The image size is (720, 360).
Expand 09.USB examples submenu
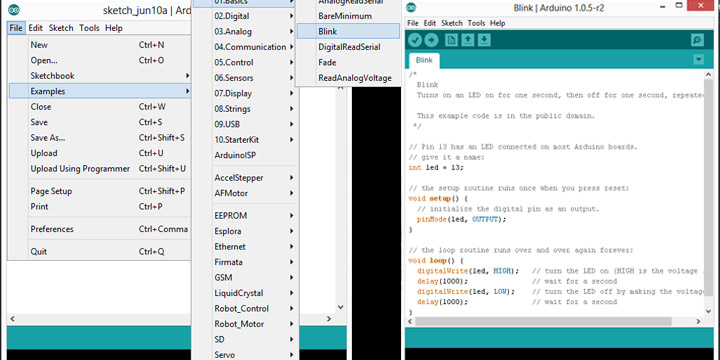(x=252, y=124)
